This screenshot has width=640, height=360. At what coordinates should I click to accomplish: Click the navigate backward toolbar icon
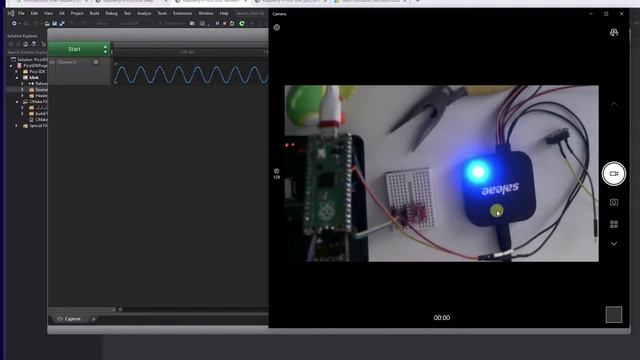click(x=14, y=24)
